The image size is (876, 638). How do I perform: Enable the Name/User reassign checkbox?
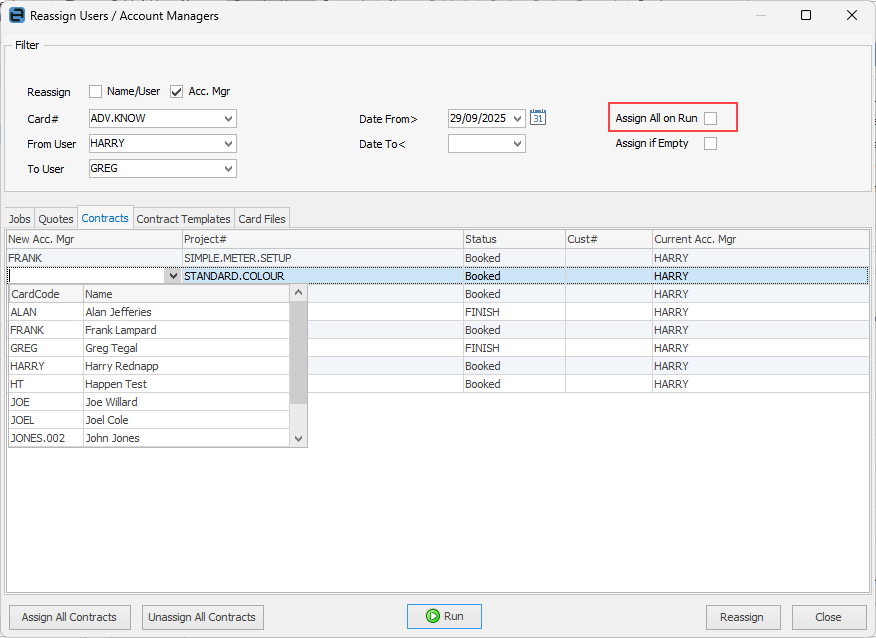[96, 92]
